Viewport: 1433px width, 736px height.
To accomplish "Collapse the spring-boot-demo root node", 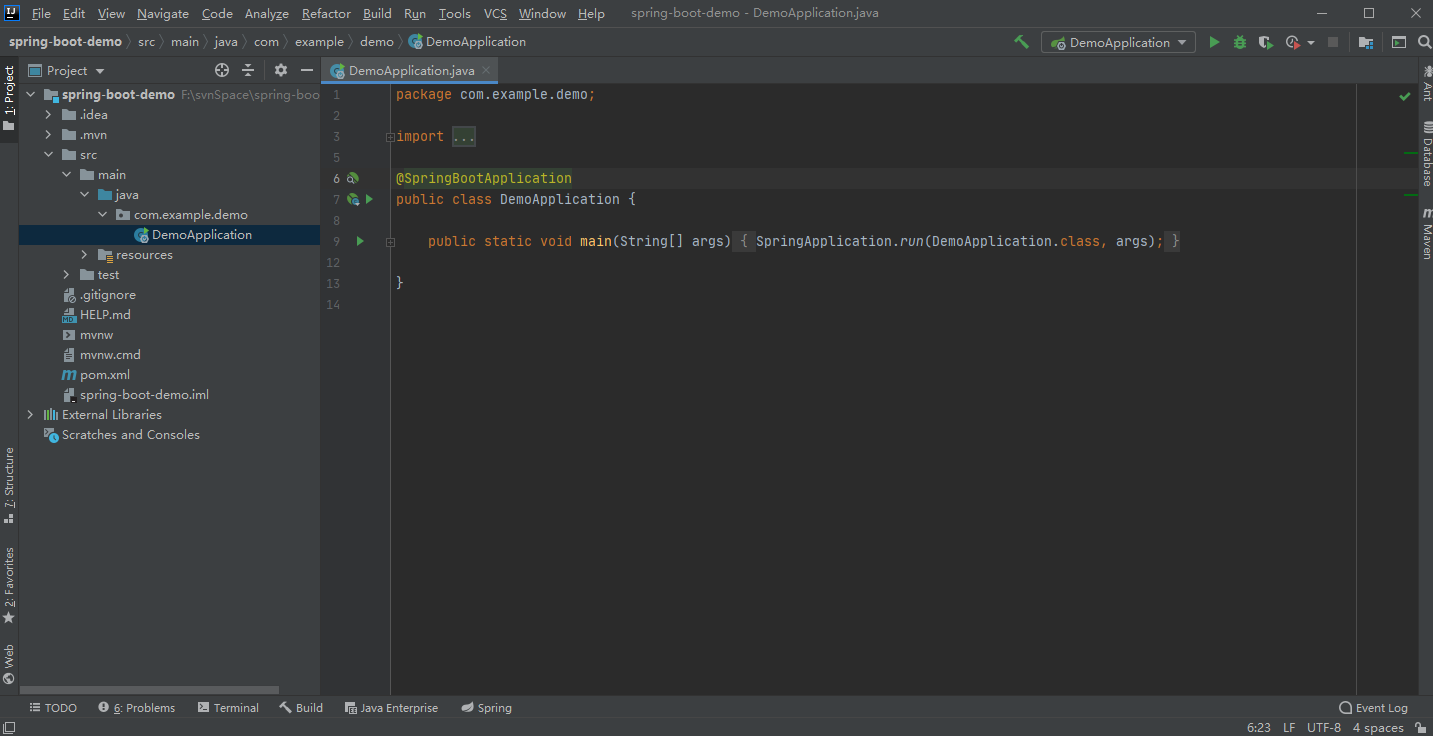I will [31, 95].
